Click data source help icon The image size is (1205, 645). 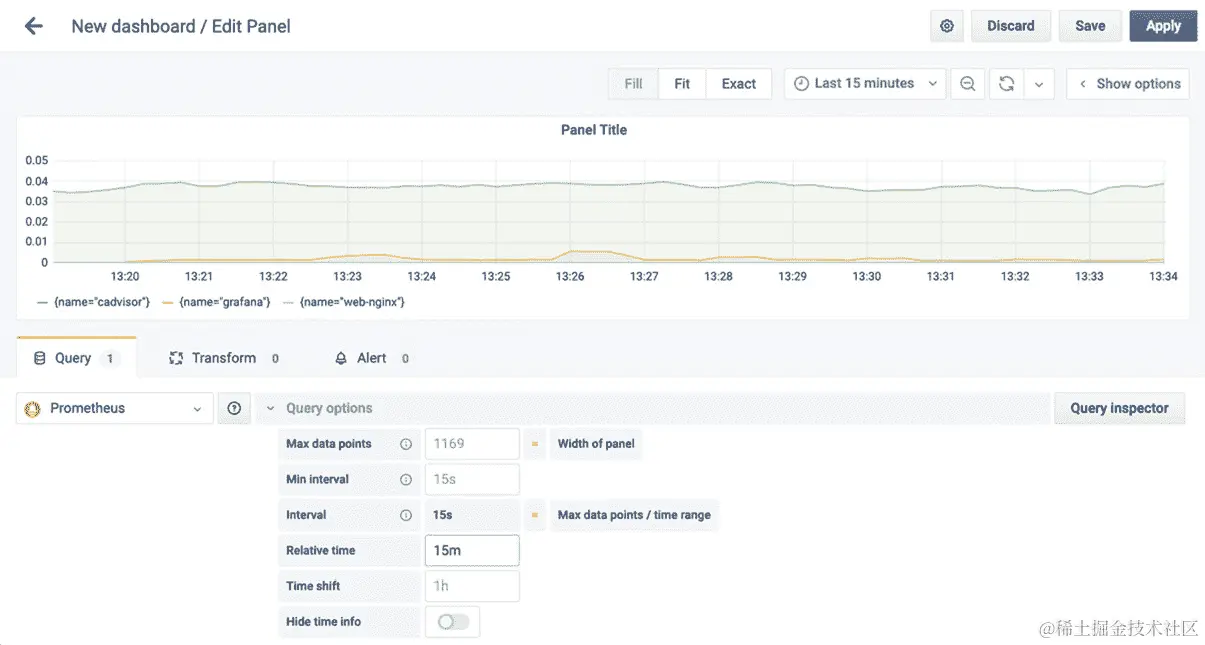coord(235,408)
